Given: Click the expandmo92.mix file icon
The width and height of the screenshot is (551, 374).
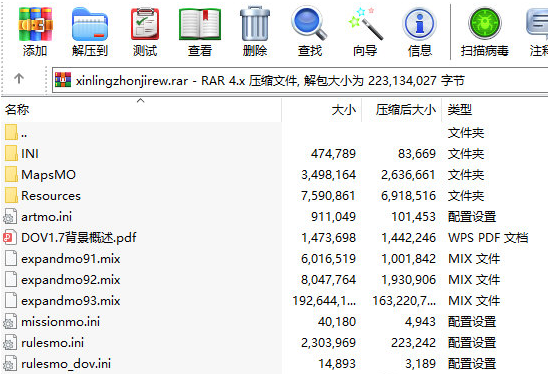Looking at the screenshot, I should 11,279.
